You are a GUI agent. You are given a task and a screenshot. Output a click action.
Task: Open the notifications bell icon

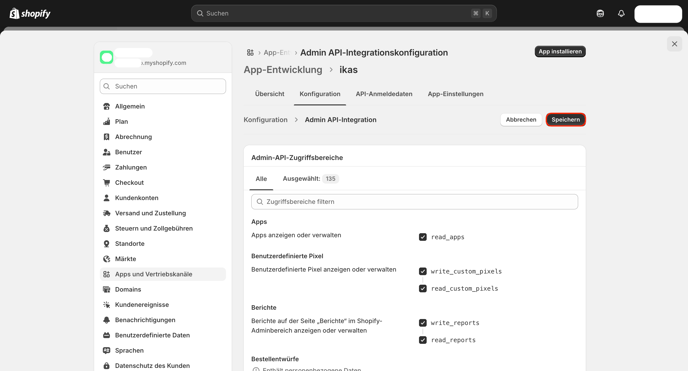(621, 14)
